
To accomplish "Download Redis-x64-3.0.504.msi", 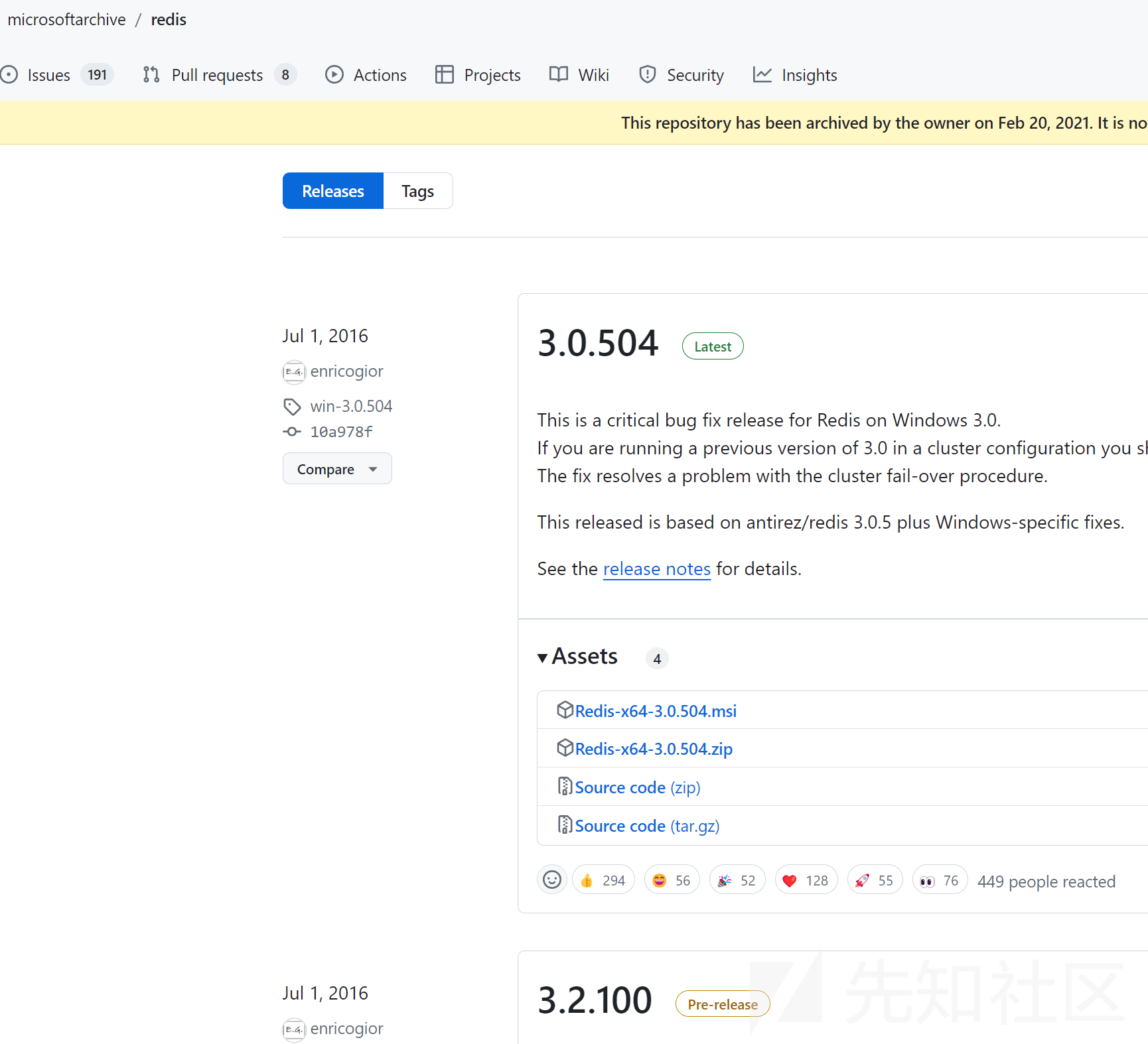I will [656, 710].
